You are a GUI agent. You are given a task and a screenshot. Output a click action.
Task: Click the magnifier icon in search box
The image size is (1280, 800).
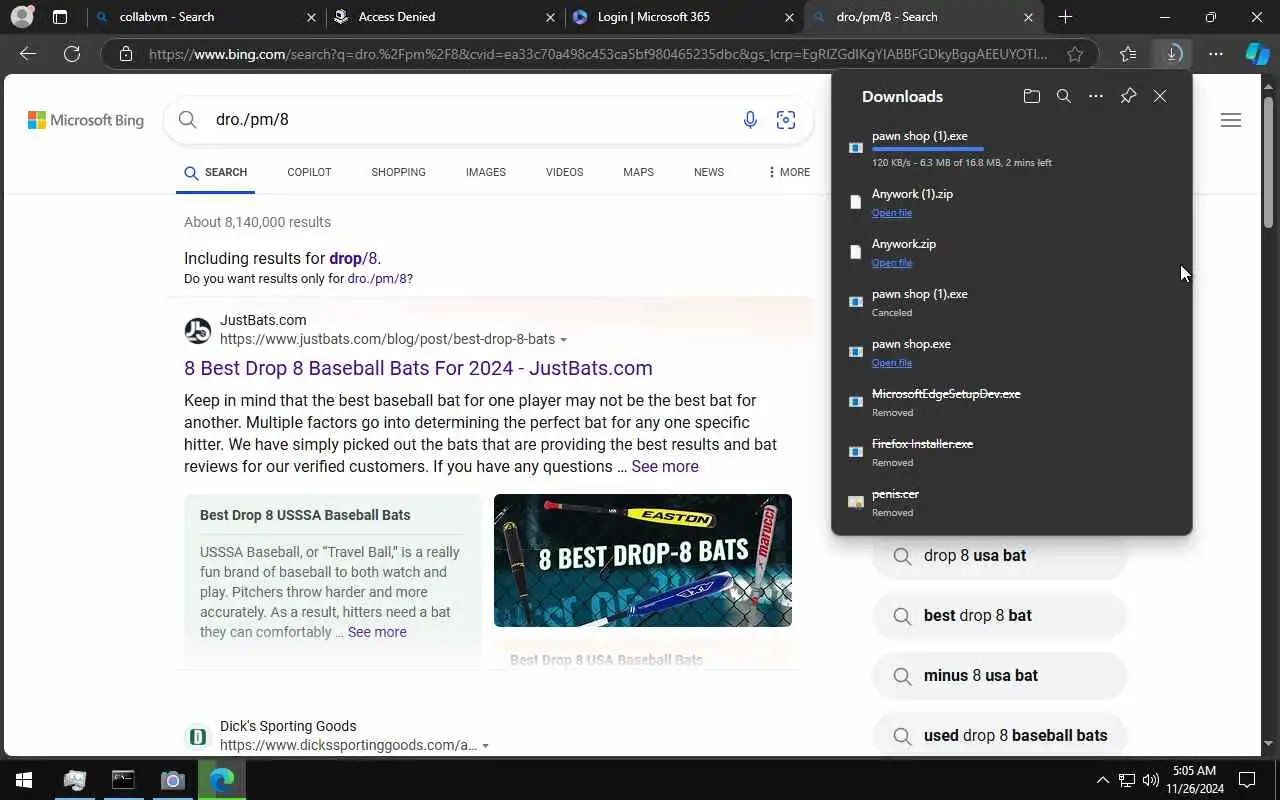point(187,120)
